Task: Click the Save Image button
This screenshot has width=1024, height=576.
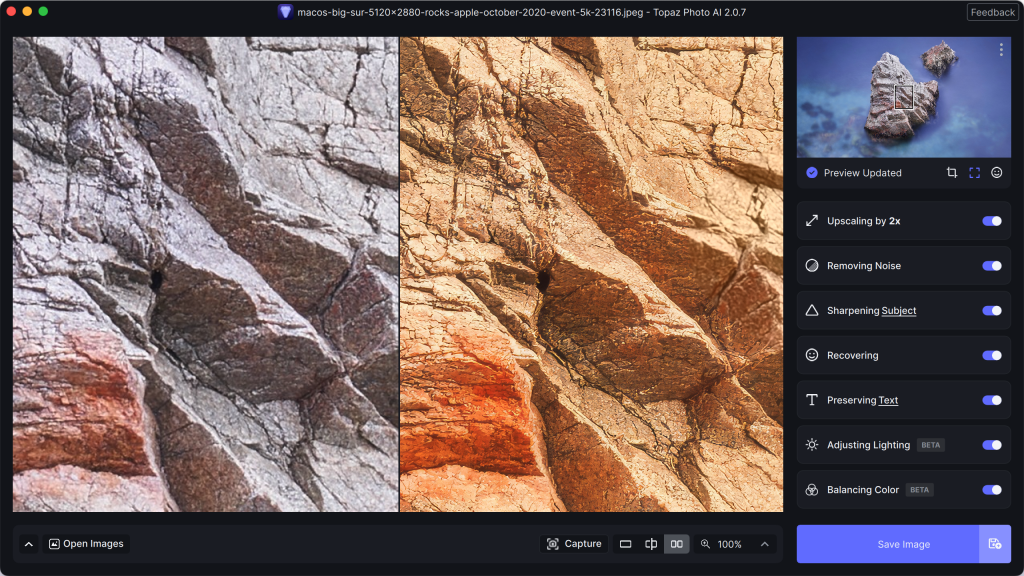Action: click(x=903, y=543)
